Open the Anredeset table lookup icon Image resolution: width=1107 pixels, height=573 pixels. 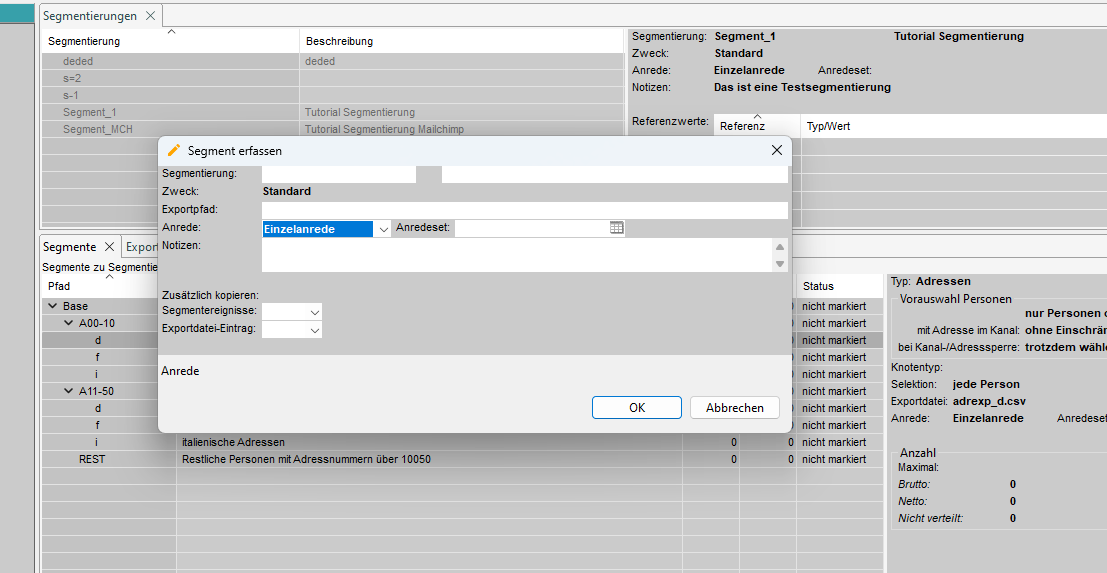[x=617, y=228]
